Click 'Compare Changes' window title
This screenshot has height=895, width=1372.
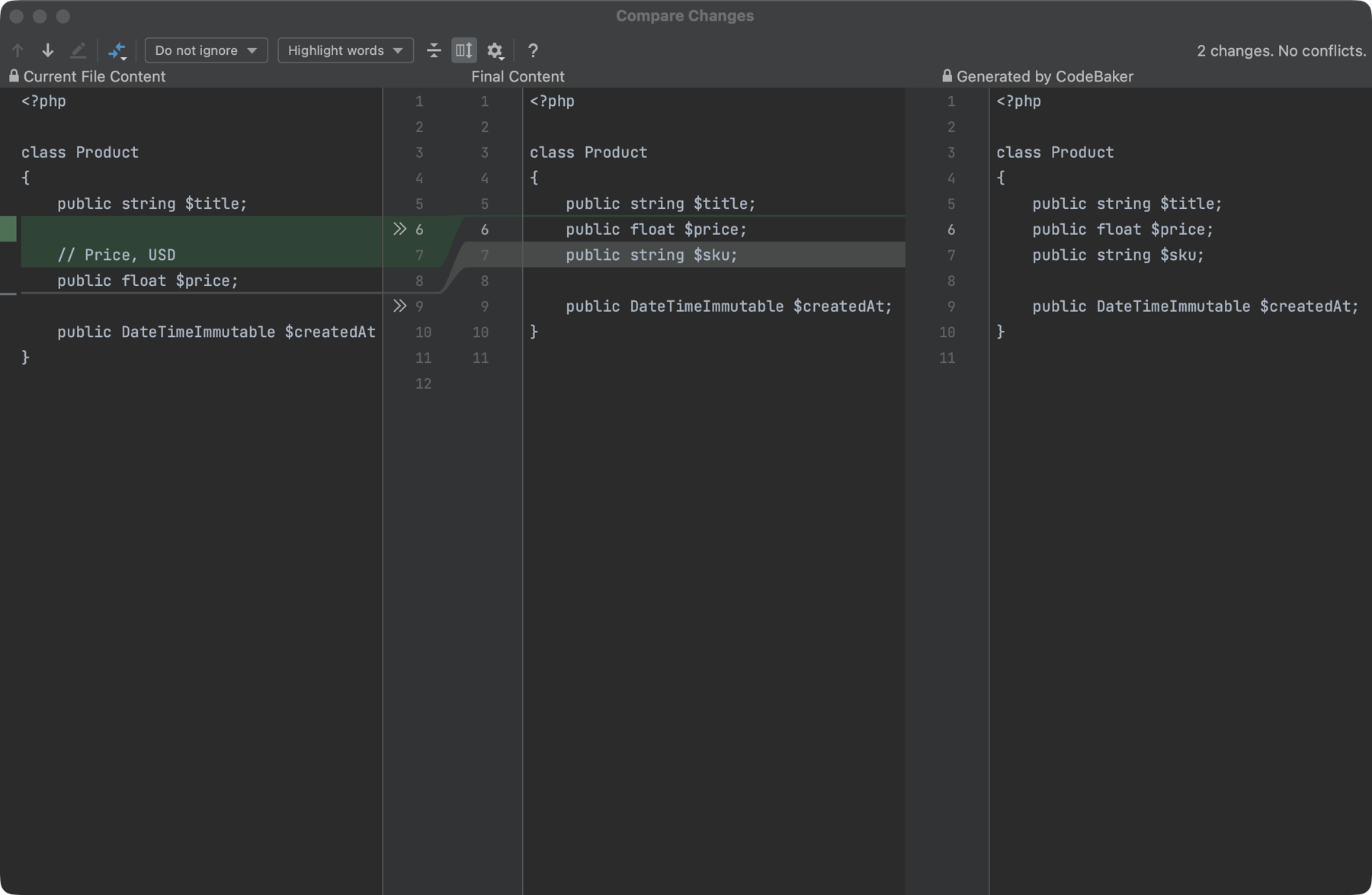(x=684, y=16)
